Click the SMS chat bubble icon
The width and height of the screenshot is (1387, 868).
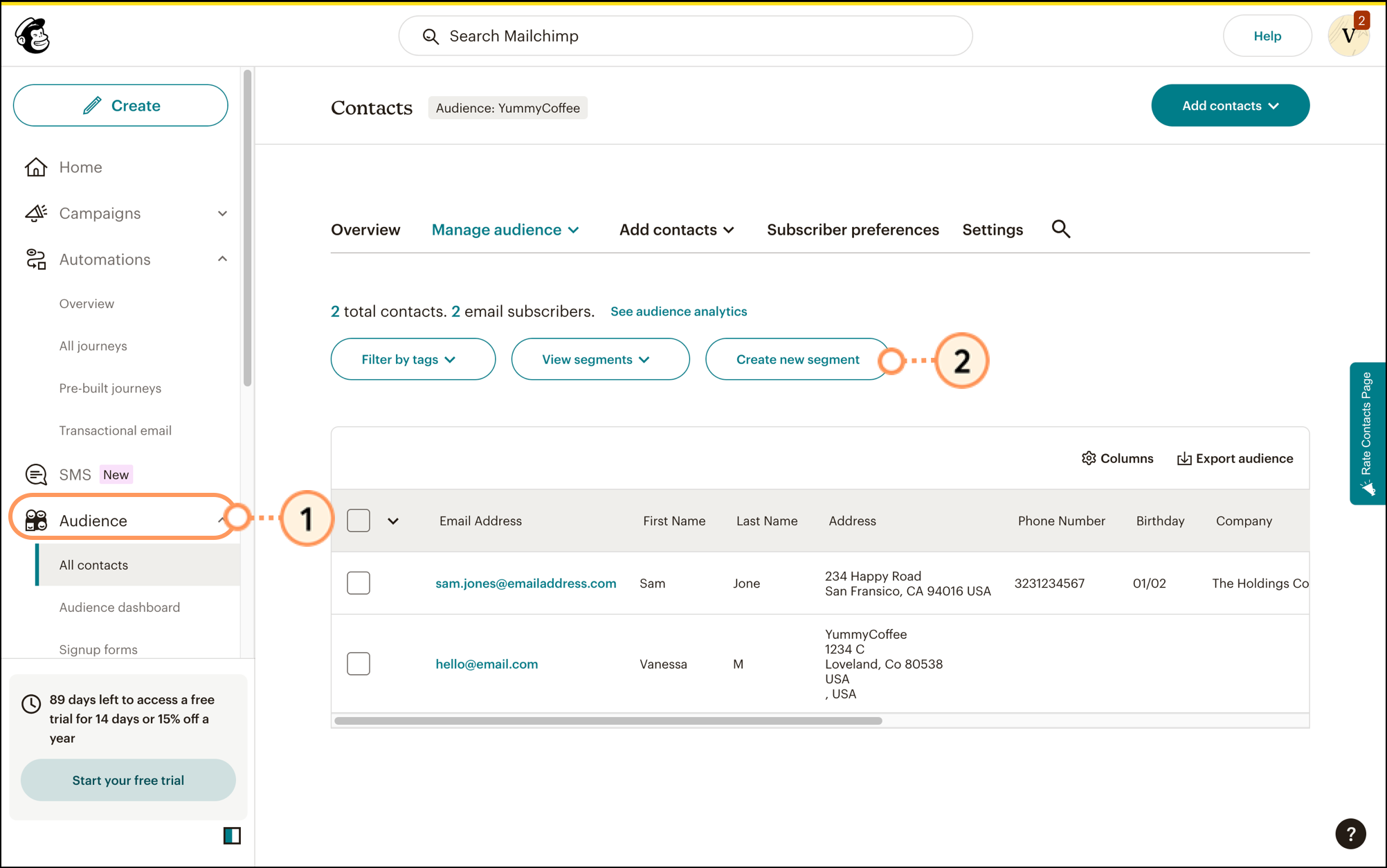click(x=36, y=475)
